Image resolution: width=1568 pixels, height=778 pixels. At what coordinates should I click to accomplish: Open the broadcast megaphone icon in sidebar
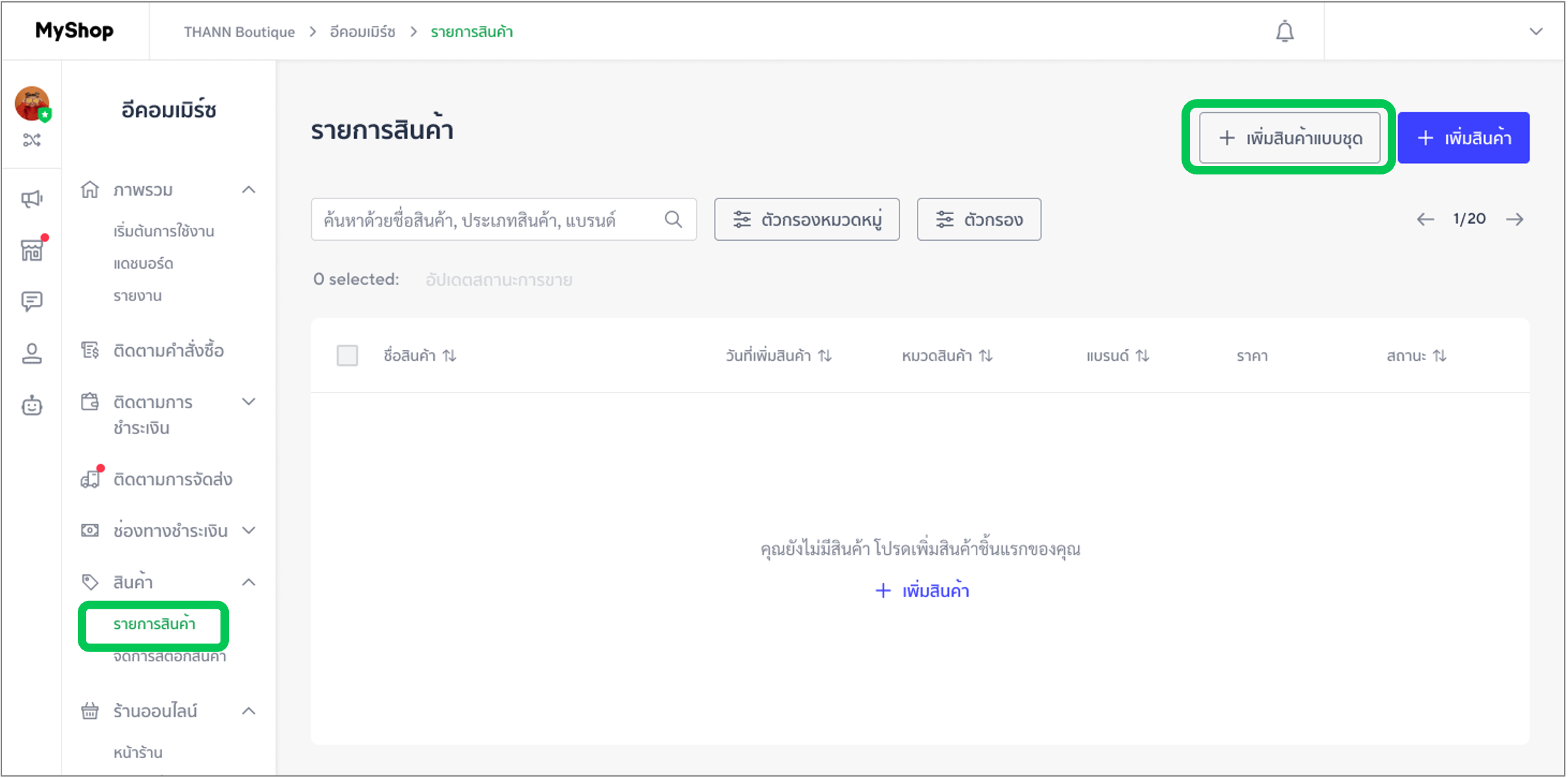[31, 199]
